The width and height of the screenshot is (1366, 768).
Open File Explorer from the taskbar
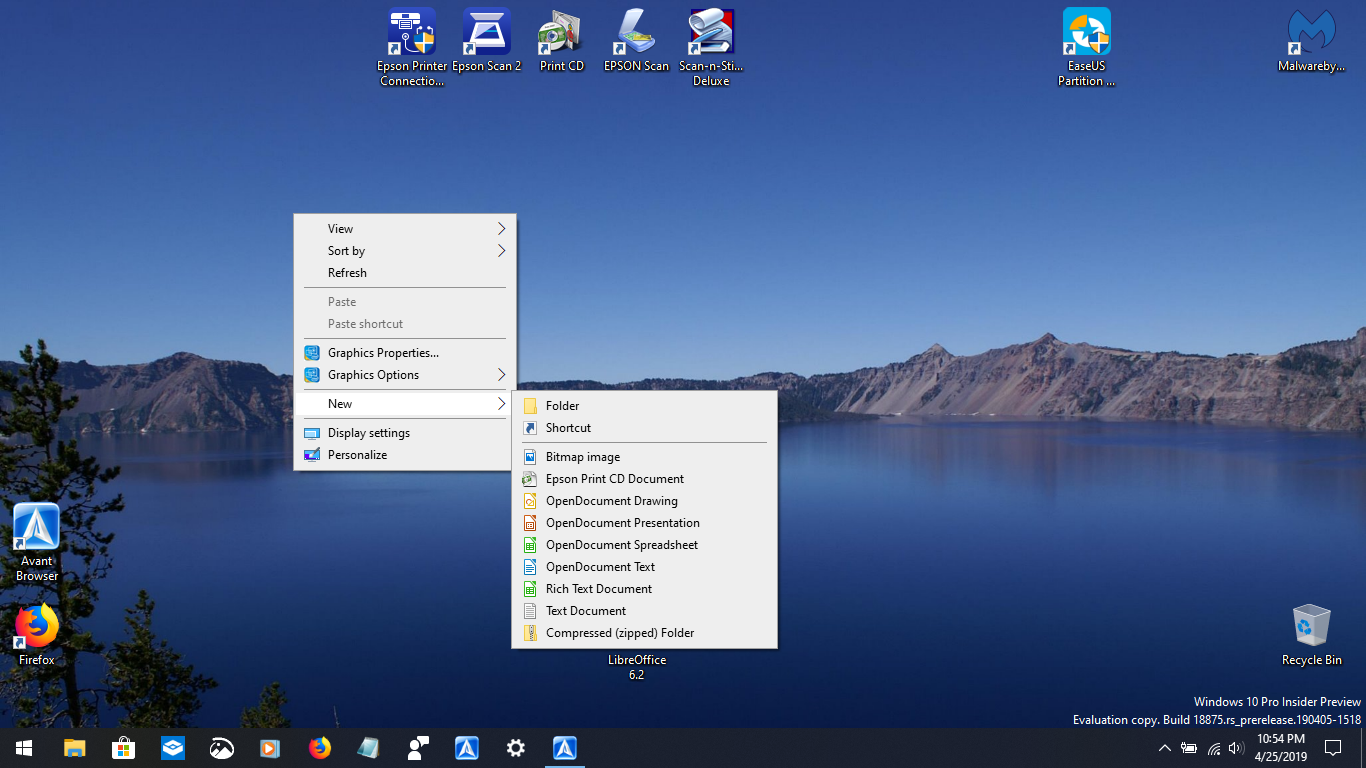point(74,748)
